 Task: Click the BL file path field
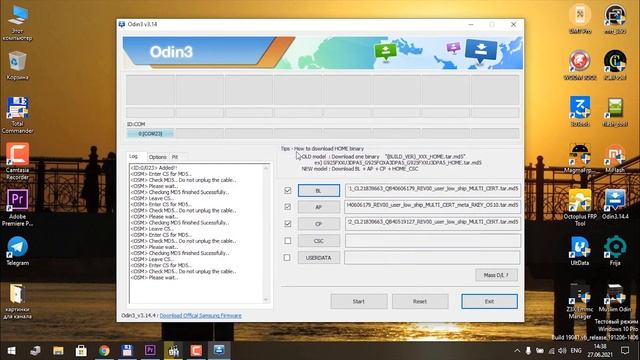433,190
